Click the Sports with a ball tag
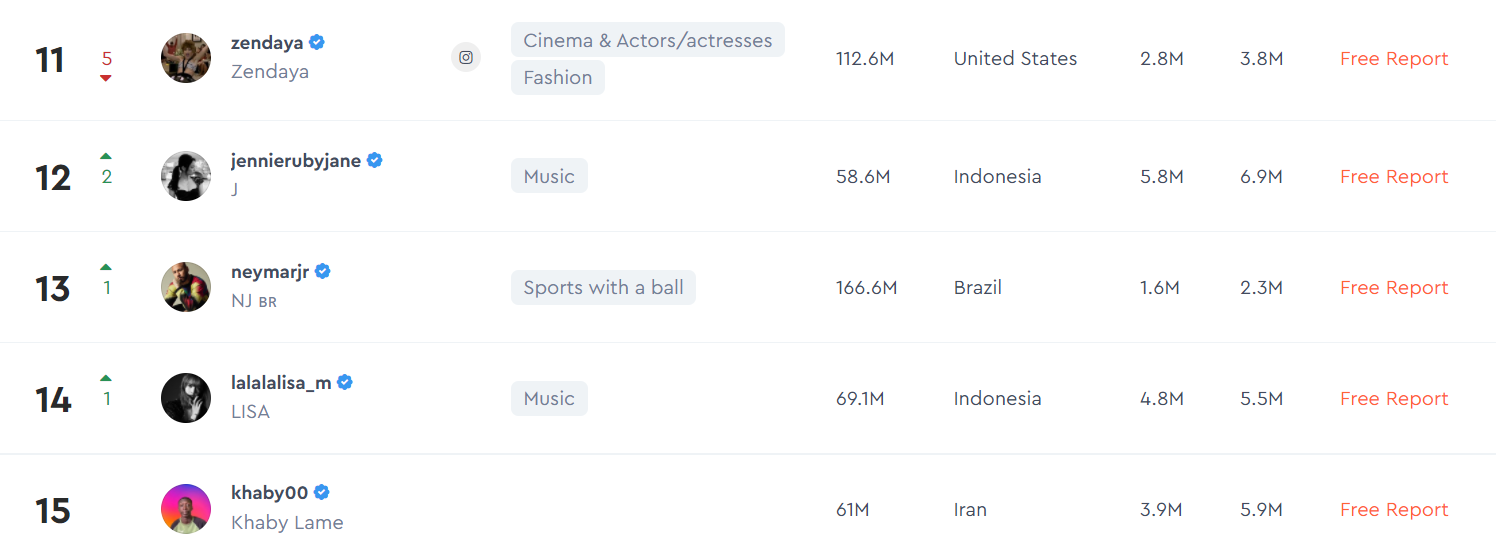The height and width of the screenshot is (552, 1496). click(x=603, y=288)
